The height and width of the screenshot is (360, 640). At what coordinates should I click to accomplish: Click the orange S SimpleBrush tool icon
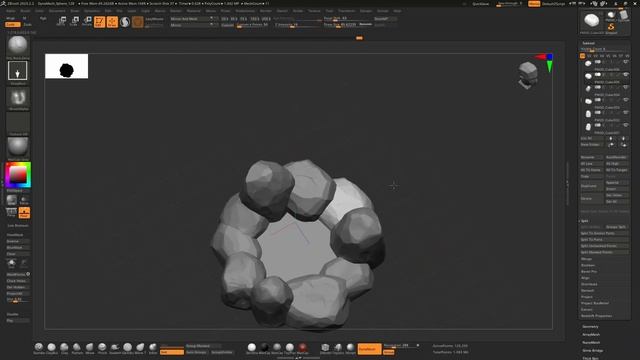coord(611,27)
